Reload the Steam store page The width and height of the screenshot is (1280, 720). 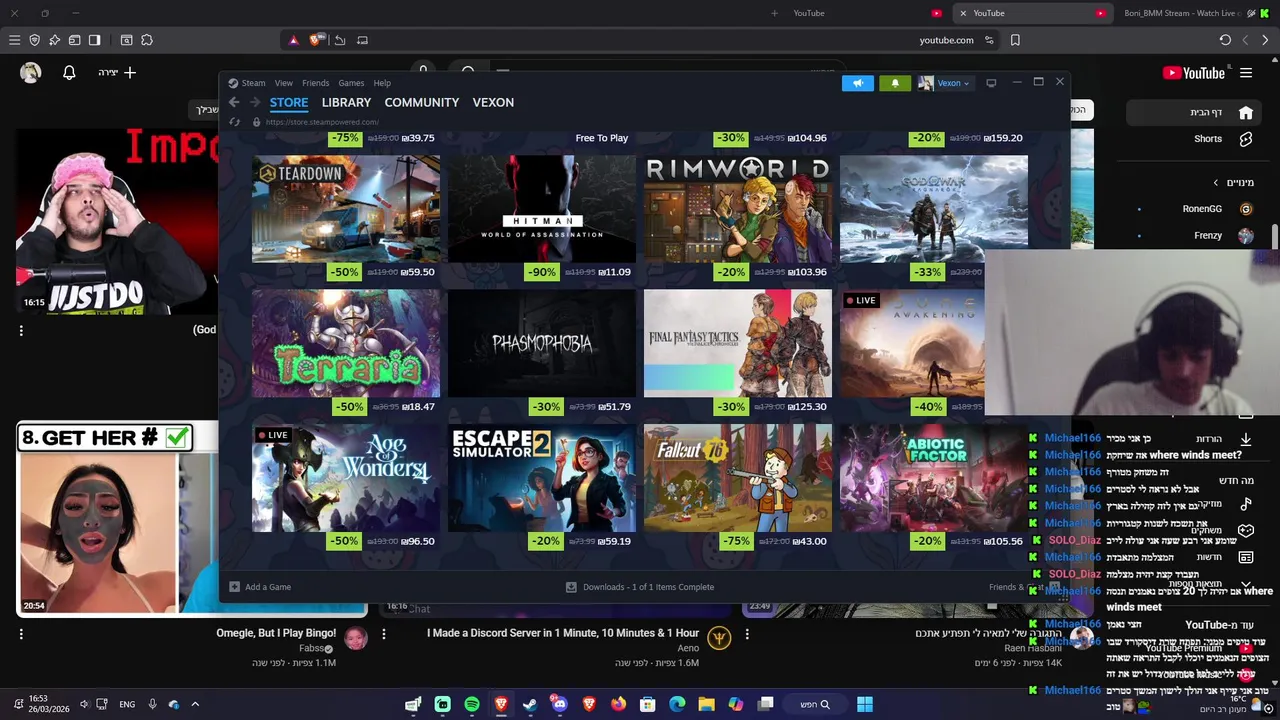(x=234, y=122)
